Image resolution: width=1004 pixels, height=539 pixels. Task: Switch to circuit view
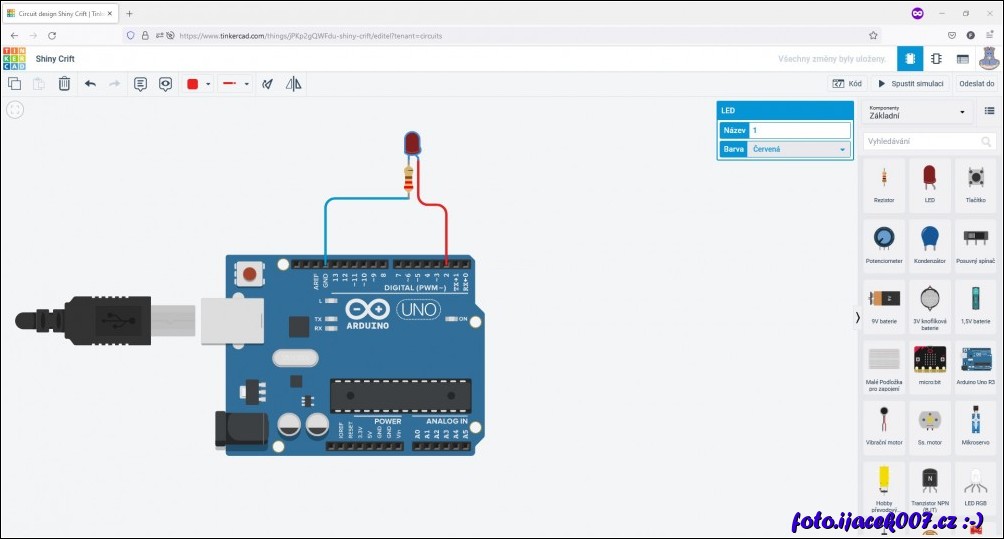[910, 59]
